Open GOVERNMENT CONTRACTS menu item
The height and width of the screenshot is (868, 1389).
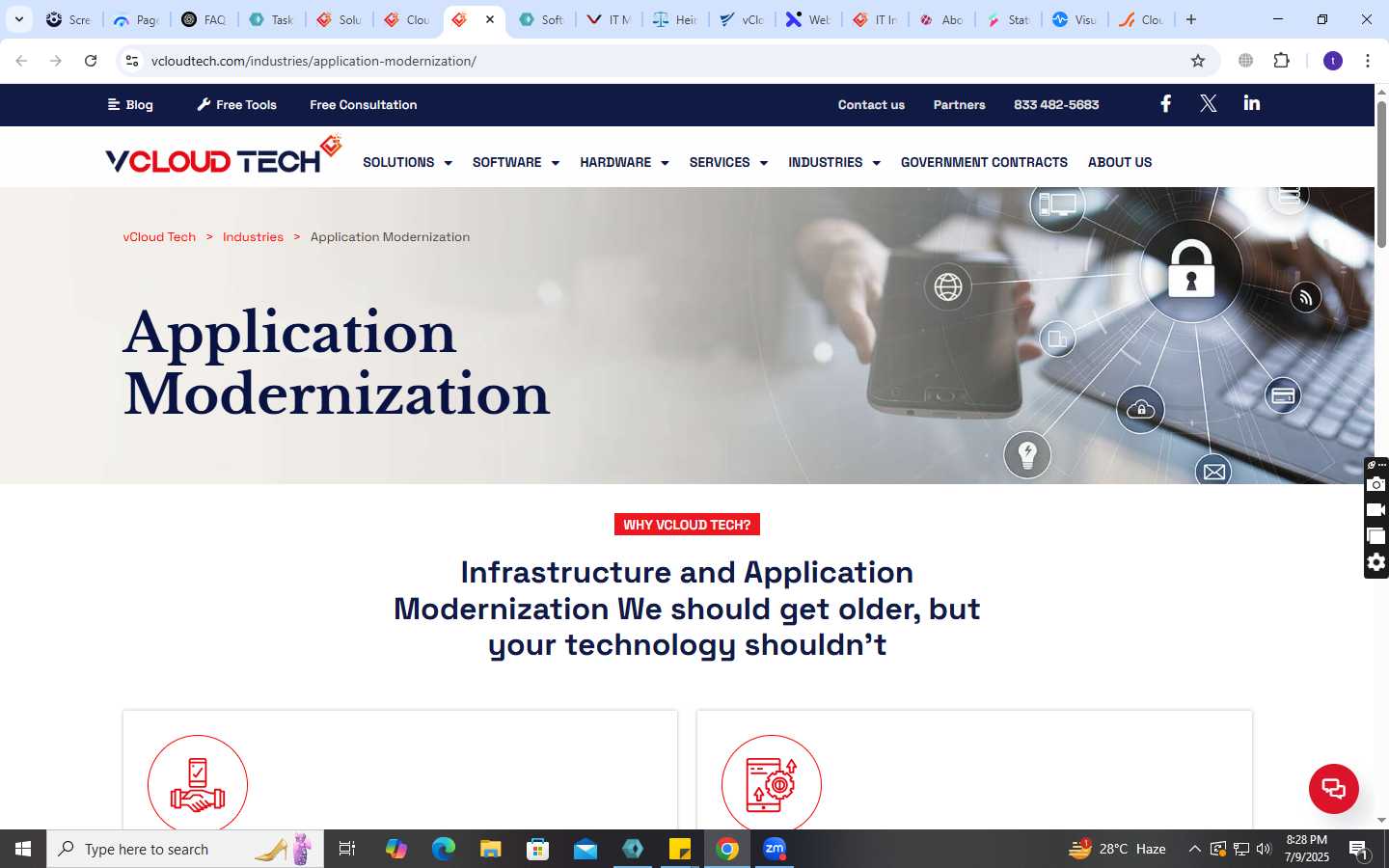click(984, 162)
